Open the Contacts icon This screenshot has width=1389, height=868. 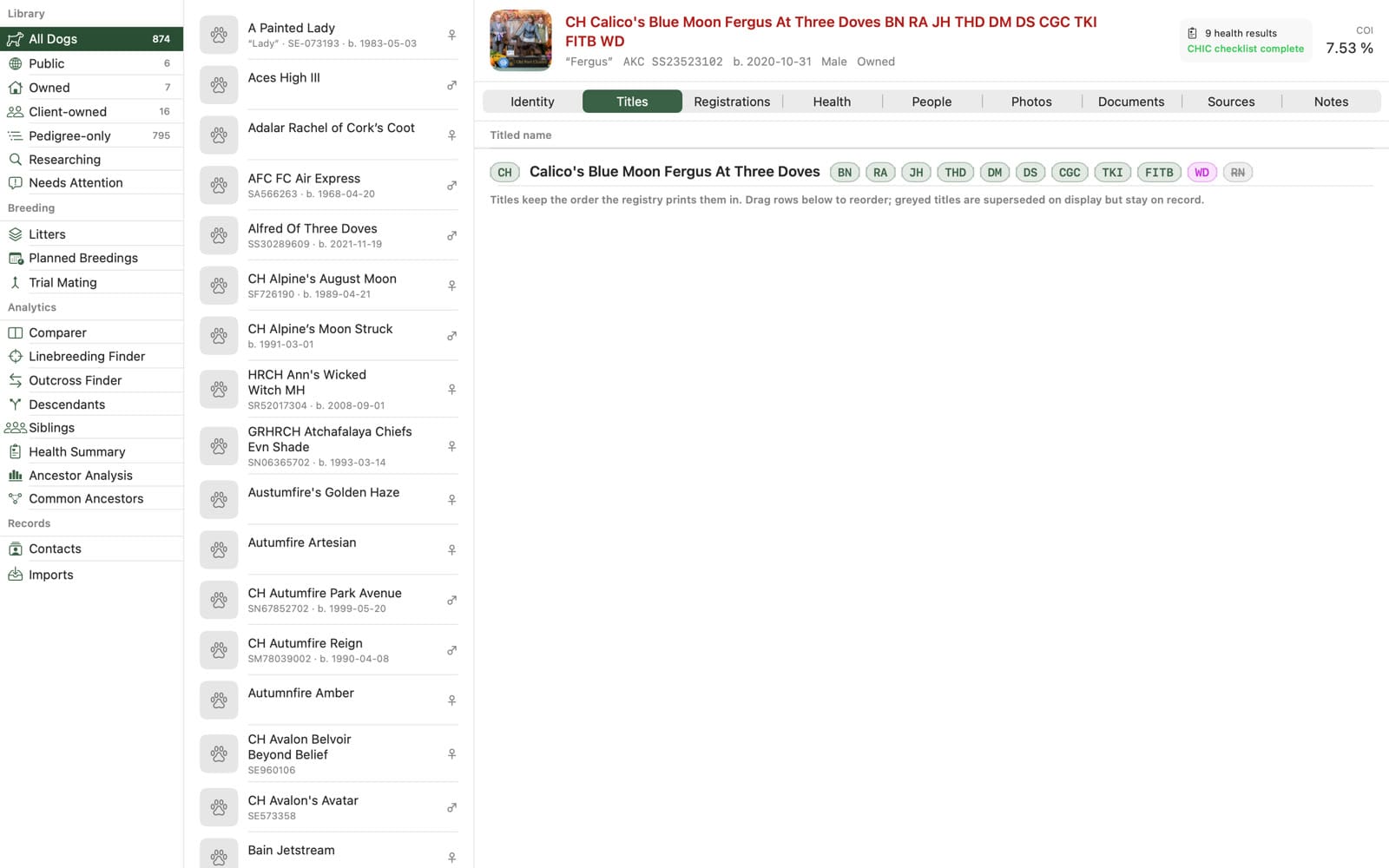pyautogui.click(x=15, y=549)
